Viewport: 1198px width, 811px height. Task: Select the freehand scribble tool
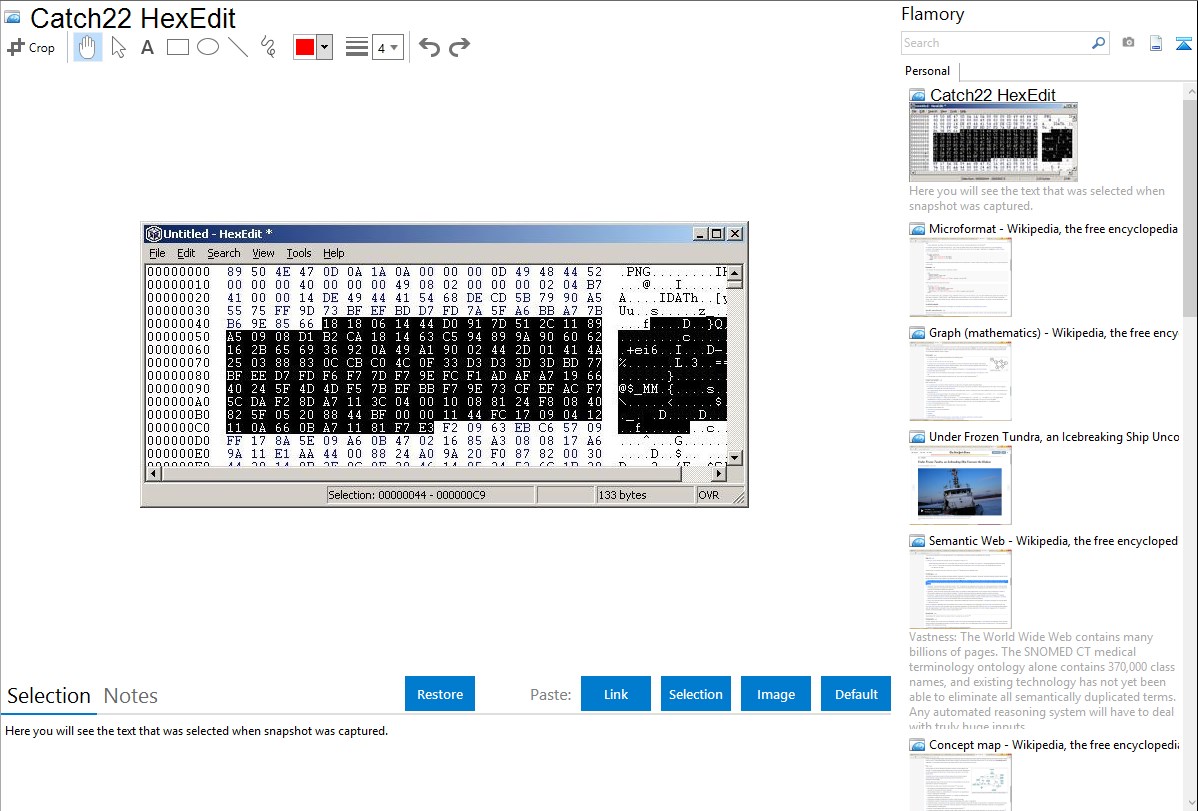coord(268,47)
